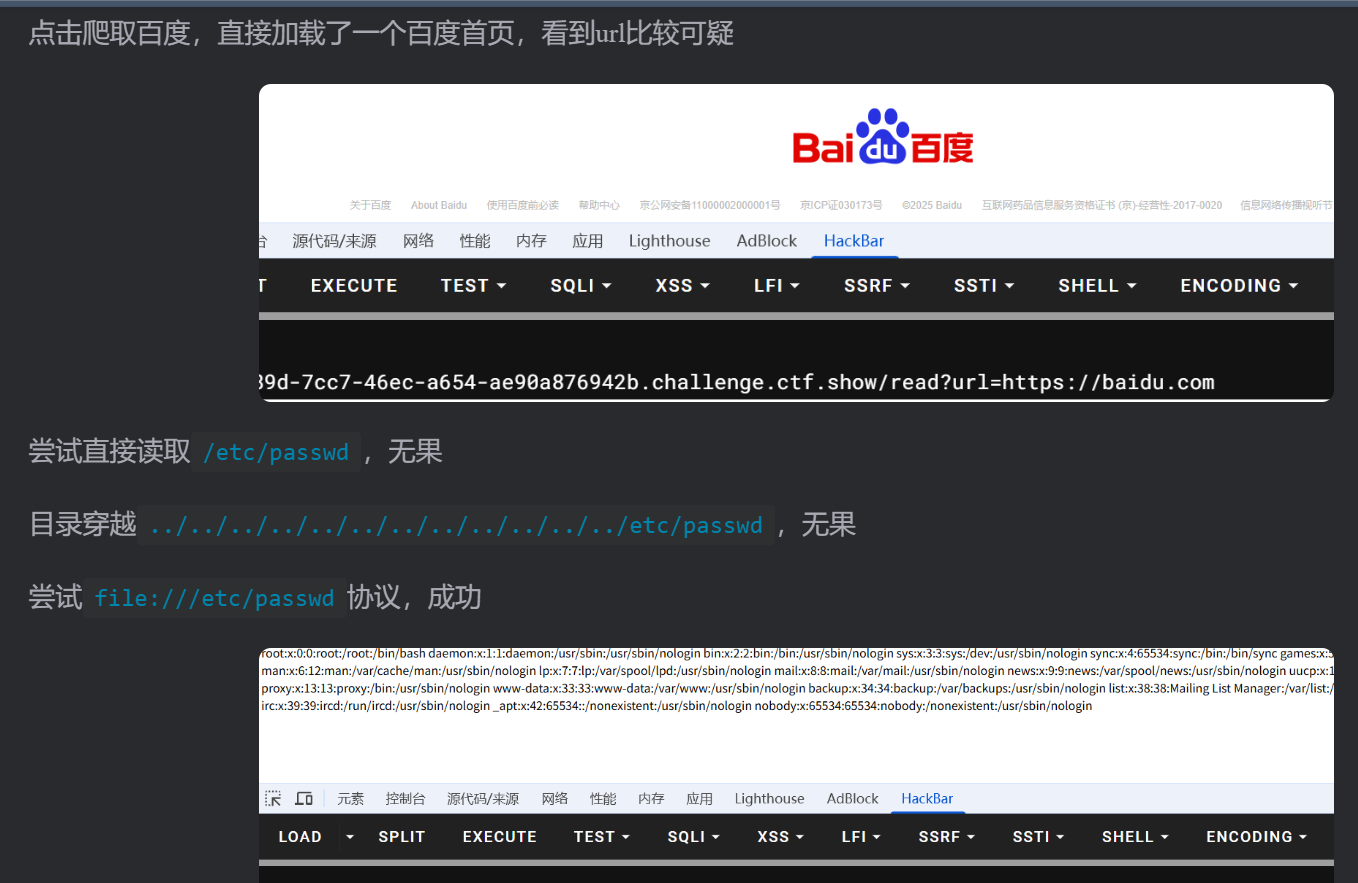
Task: Click the LOAD button in HackBar
Action: click(x=300, y=836)
